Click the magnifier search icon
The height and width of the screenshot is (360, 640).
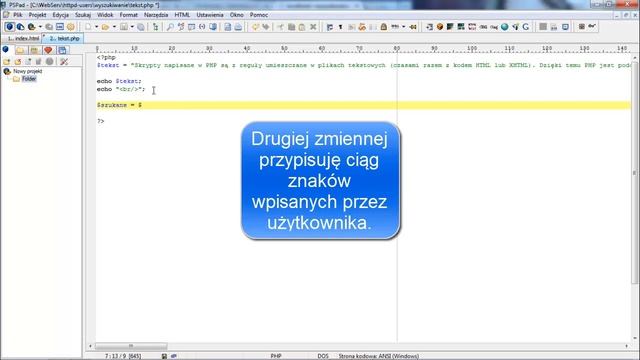click(170, 27)
